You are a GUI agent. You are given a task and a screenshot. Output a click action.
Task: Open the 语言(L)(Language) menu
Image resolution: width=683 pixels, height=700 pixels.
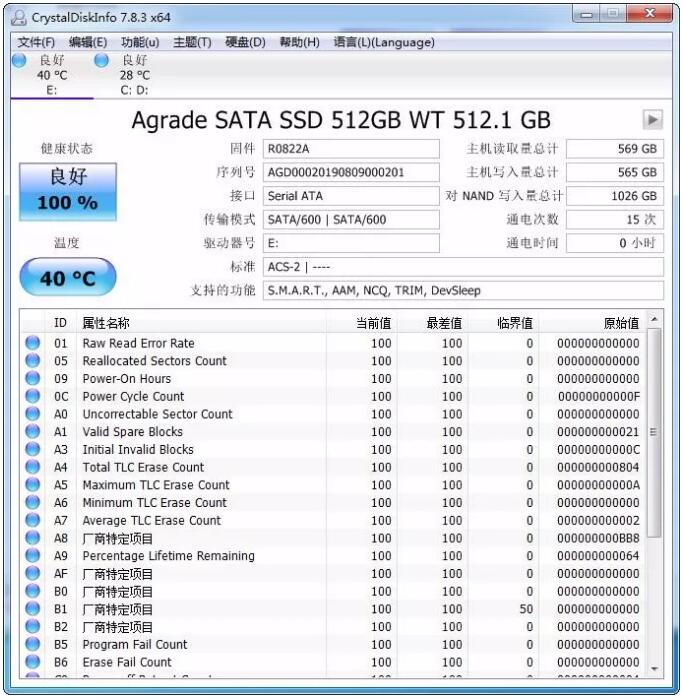(x=384, y=42)
